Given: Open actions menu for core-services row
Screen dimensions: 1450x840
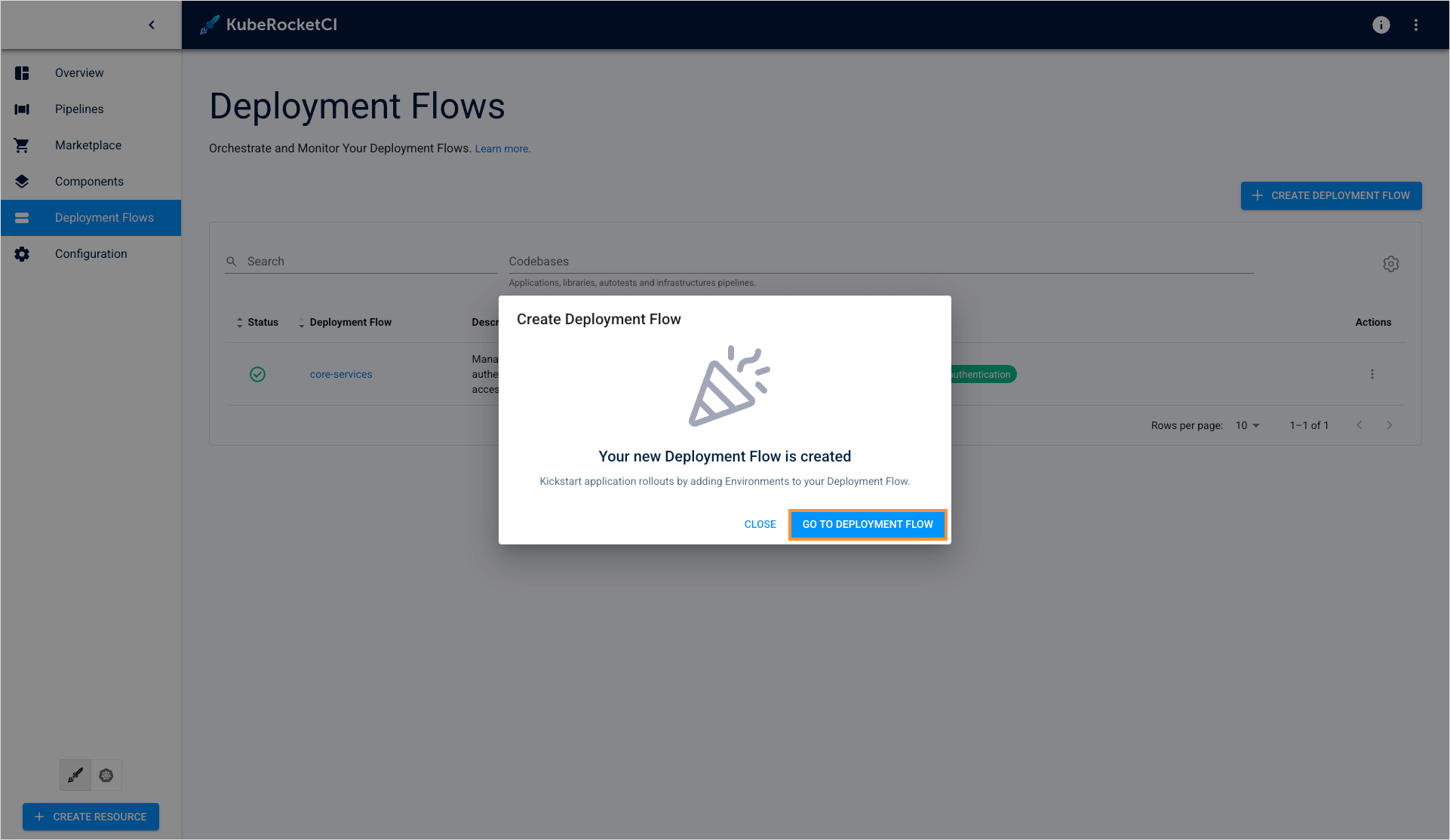Looking at the screenshot, I should 1372,374.
